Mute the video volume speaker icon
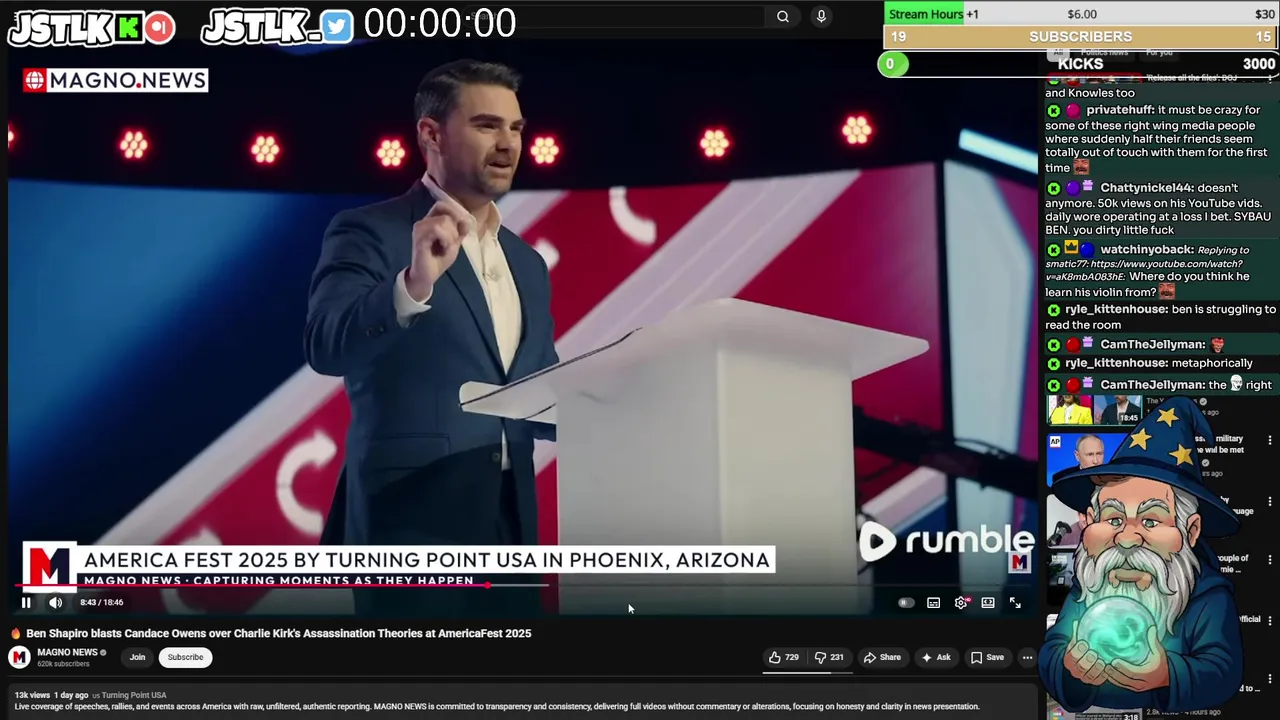Viewport: 1280px width, 720px height. 56,602
